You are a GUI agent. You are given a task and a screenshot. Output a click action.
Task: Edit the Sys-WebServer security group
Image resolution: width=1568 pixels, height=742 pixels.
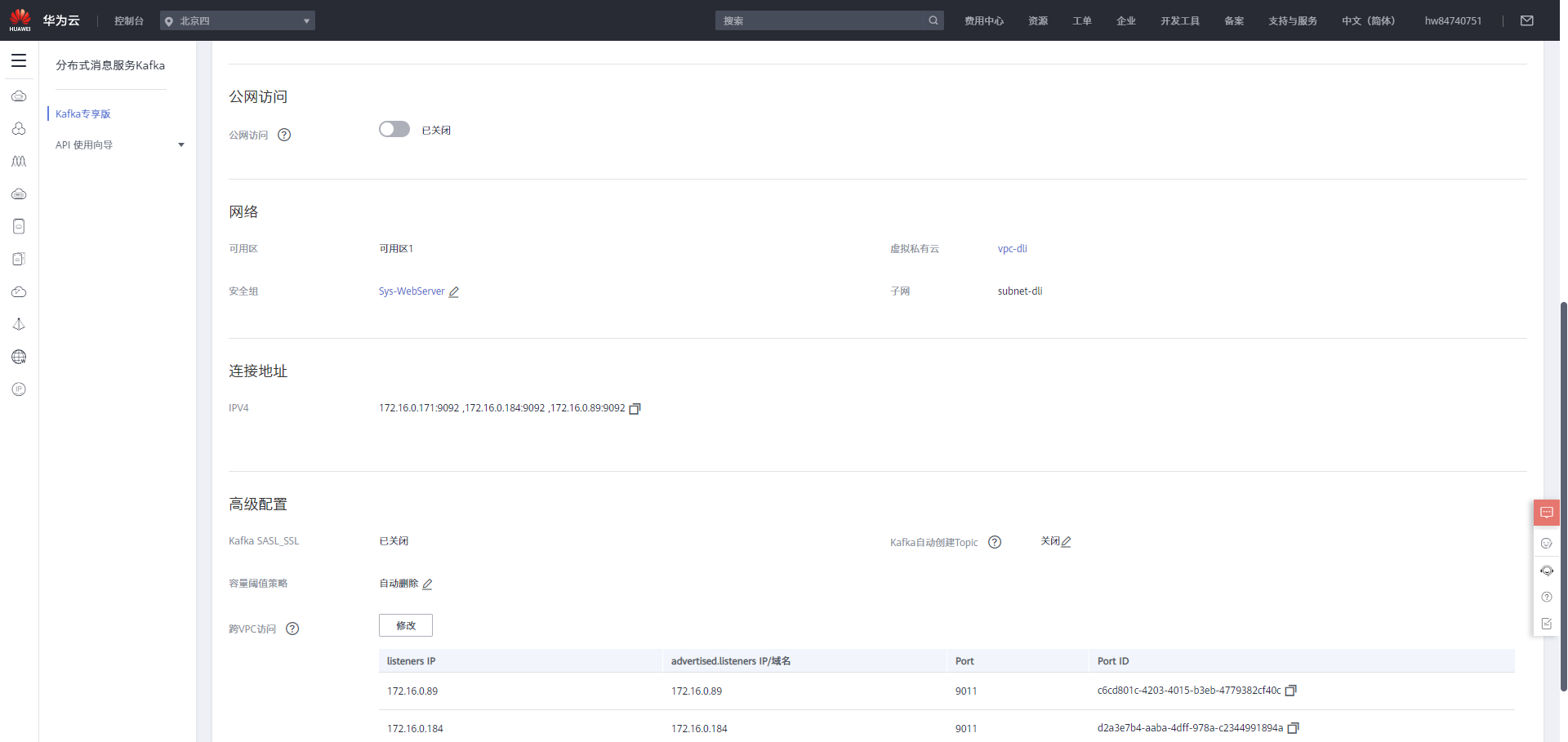(454, 292)
